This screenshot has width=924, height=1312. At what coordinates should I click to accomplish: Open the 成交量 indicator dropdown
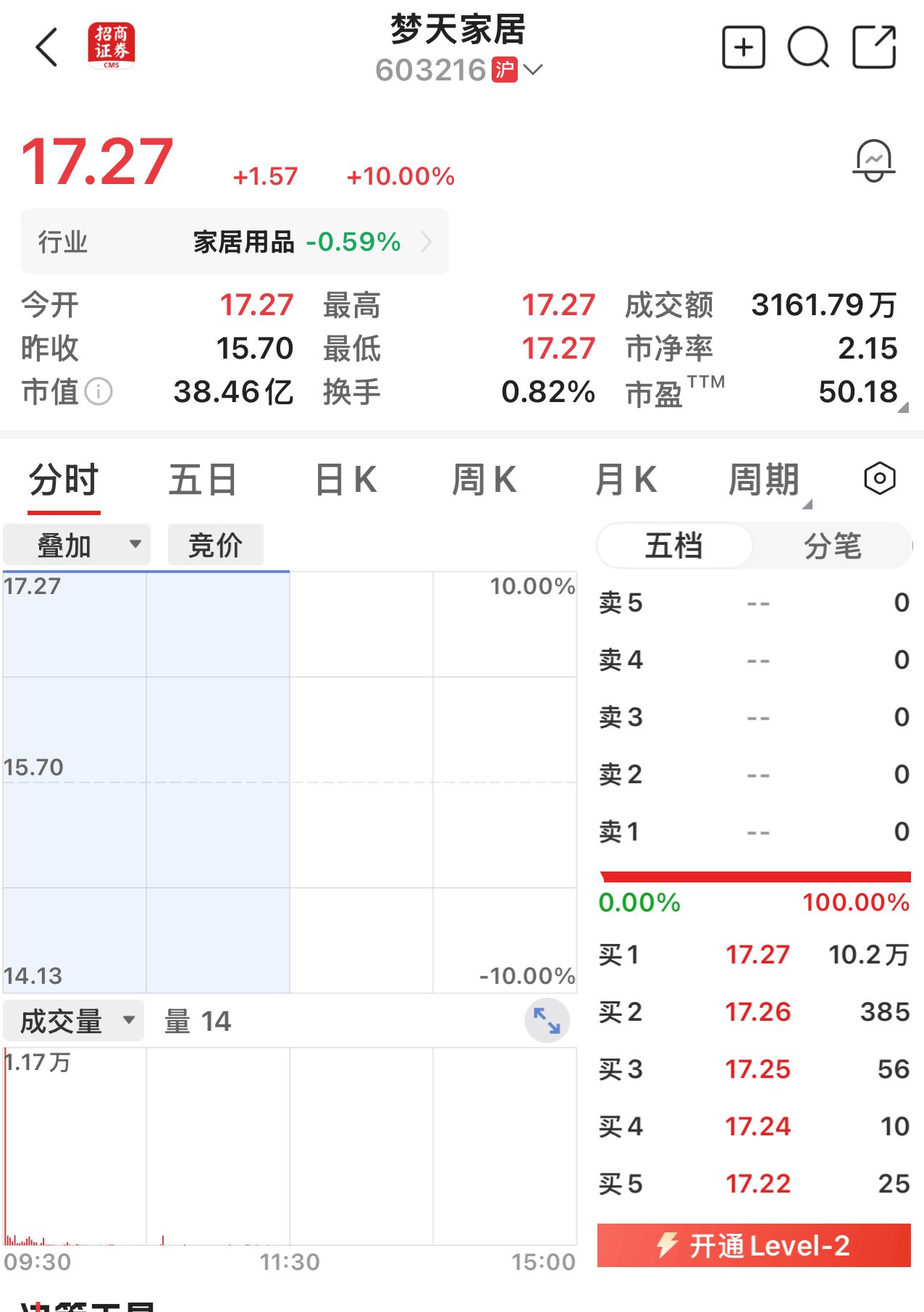74,1021
